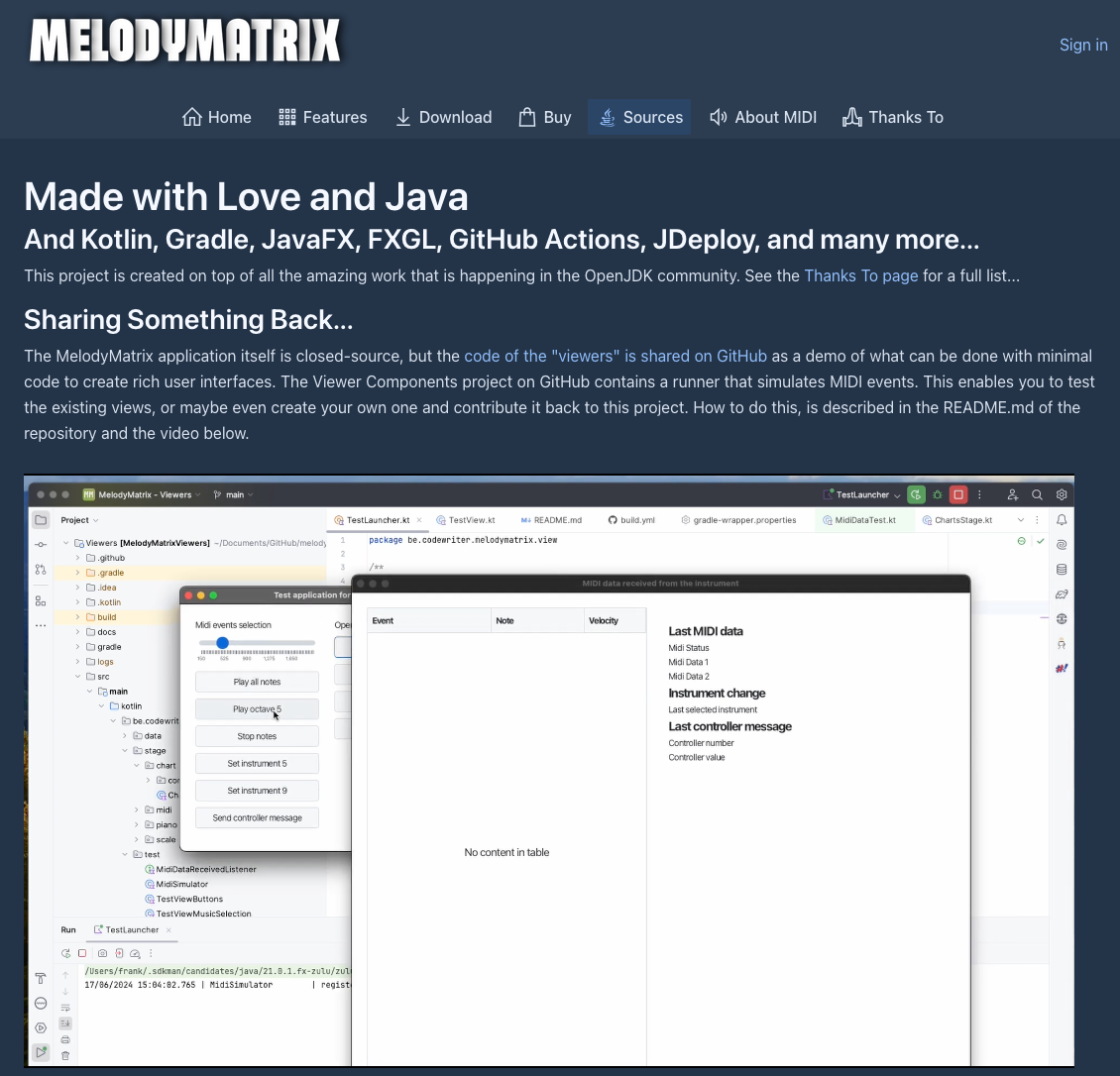The image size is (1120, 1076).
Task: Click Send controller message button
Action: (x=257, y=817)
